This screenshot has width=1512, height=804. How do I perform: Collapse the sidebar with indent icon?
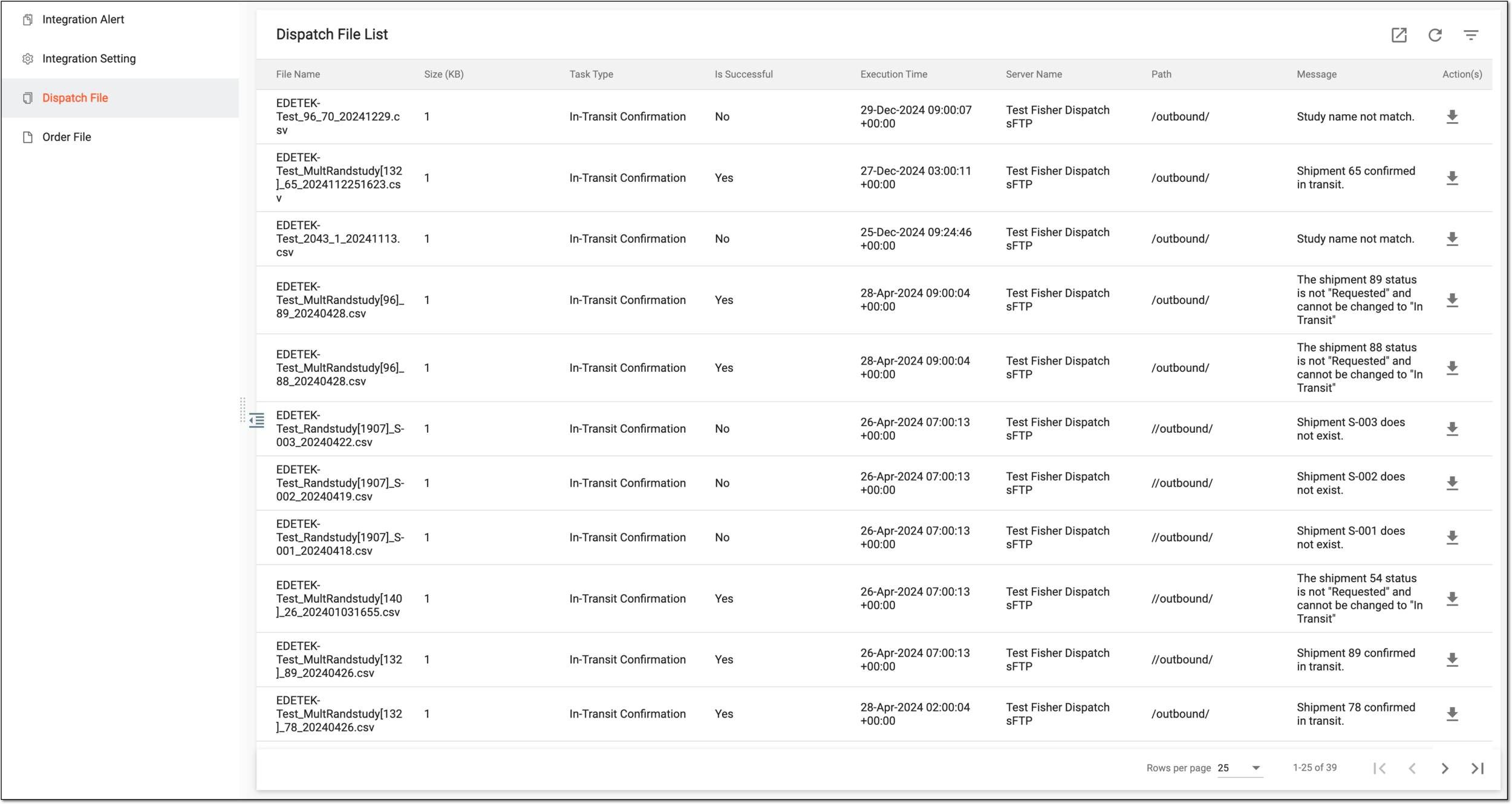256,420
